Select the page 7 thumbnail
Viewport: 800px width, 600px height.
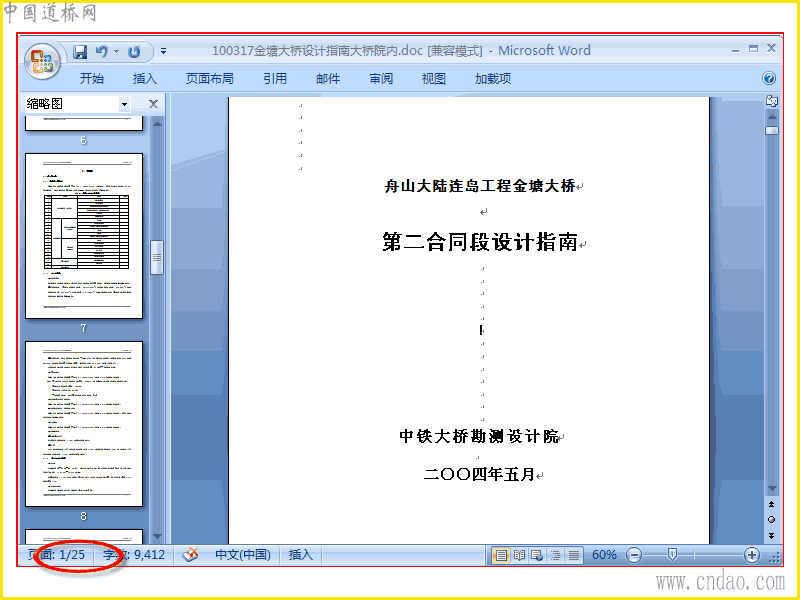pos(84,236)
